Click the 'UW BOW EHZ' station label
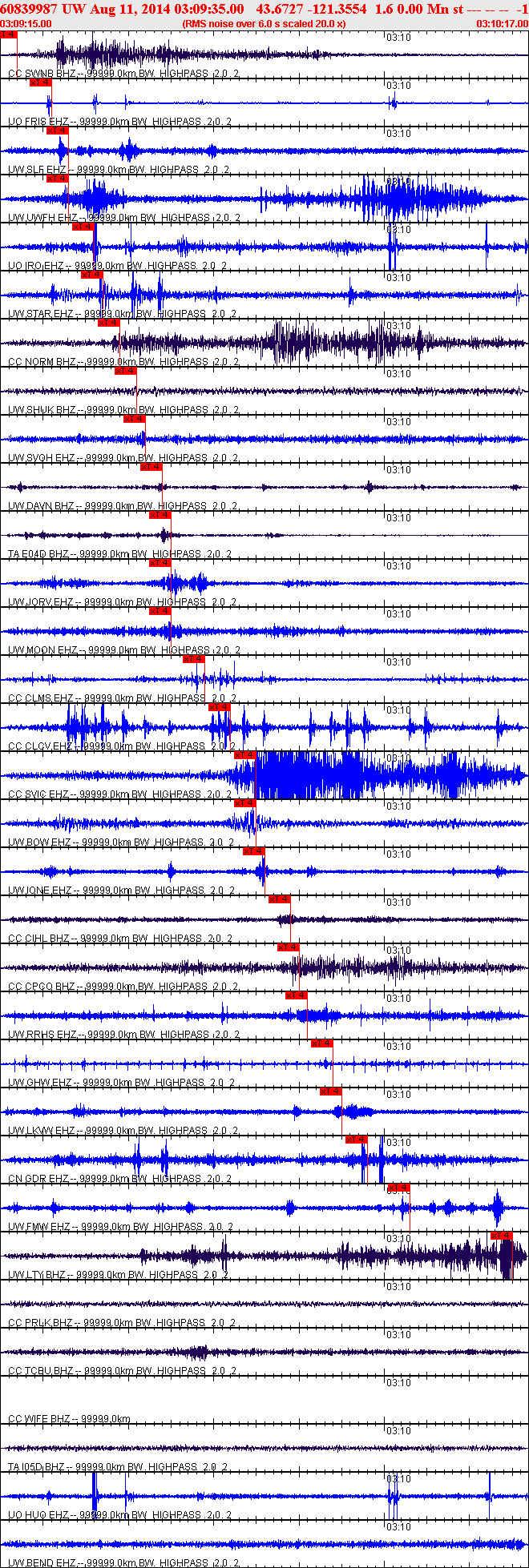The width and height of the screenshot is (529, 1568). click(x=39, y=842)
